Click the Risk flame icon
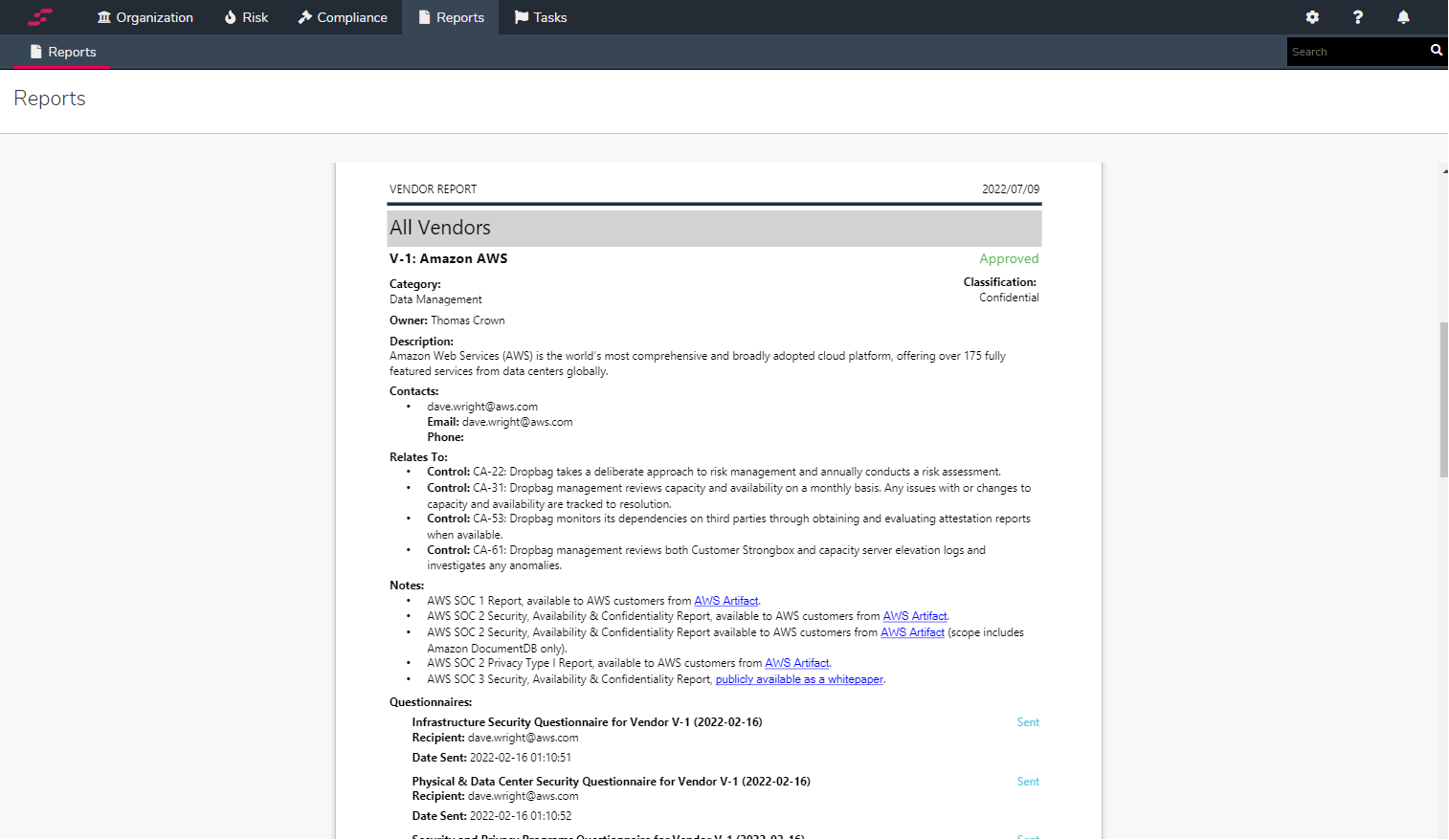The height and width of the screenshot is (840, 1449). (x=231, y=17)
